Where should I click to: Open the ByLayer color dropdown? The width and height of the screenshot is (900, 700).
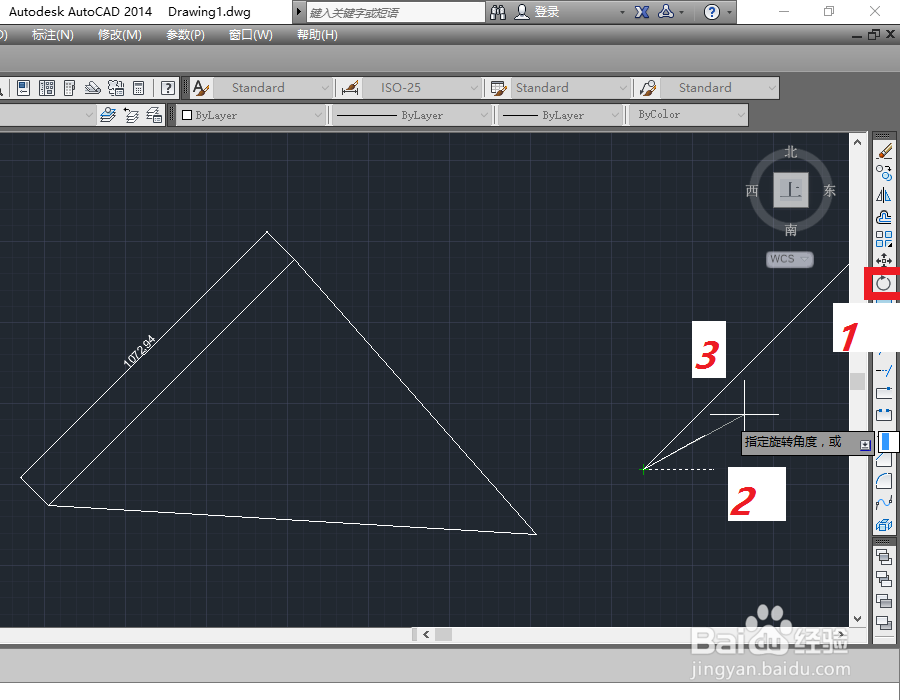point(251,115)
